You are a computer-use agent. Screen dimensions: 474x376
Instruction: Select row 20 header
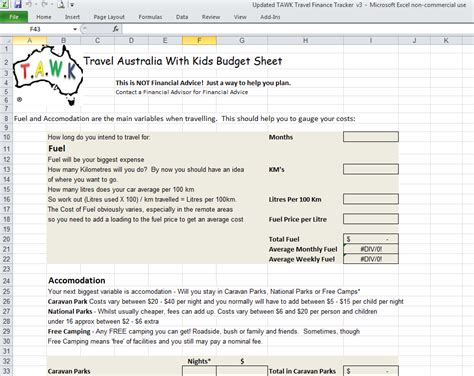coord(6,239)
